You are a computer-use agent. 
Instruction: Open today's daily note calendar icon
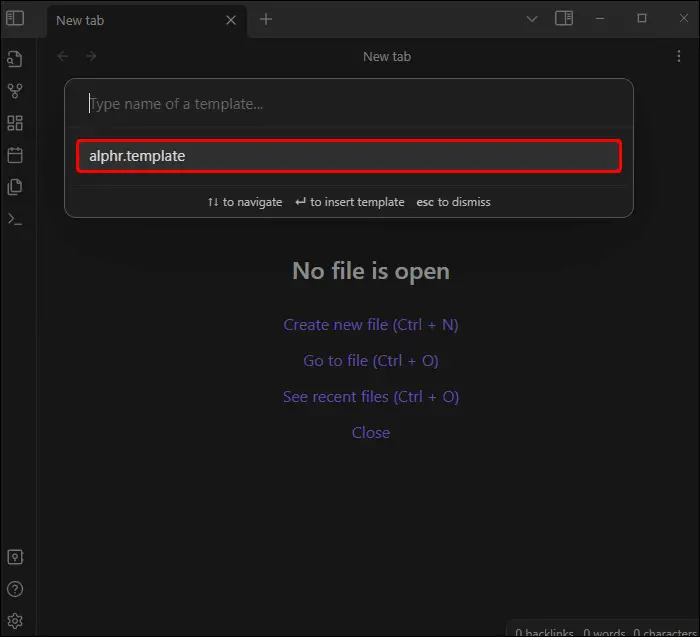pyautogui.click(x=15, y=155)
